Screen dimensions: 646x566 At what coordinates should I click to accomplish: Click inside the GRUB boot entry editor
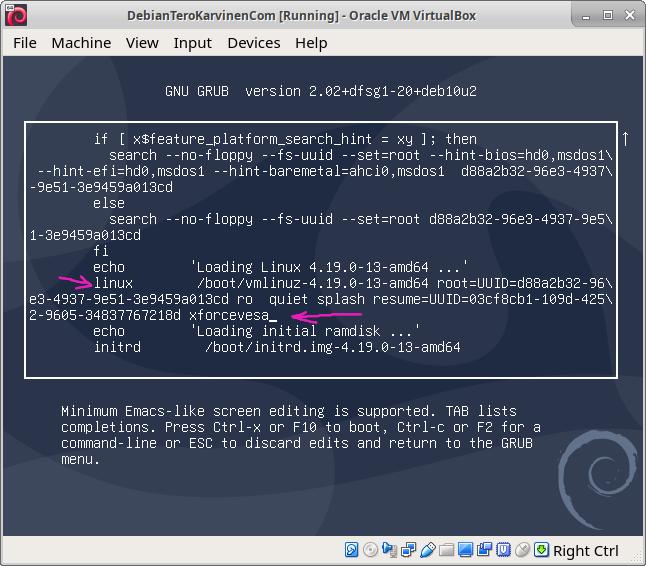[320, 250]
